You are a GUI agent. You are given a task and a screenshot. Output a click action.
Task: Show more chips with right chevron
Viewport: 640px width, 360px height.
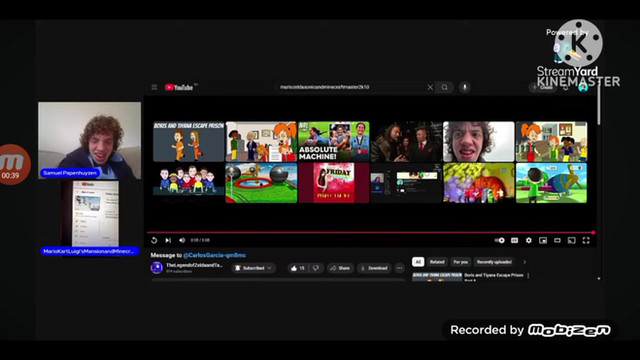(524, 262)
